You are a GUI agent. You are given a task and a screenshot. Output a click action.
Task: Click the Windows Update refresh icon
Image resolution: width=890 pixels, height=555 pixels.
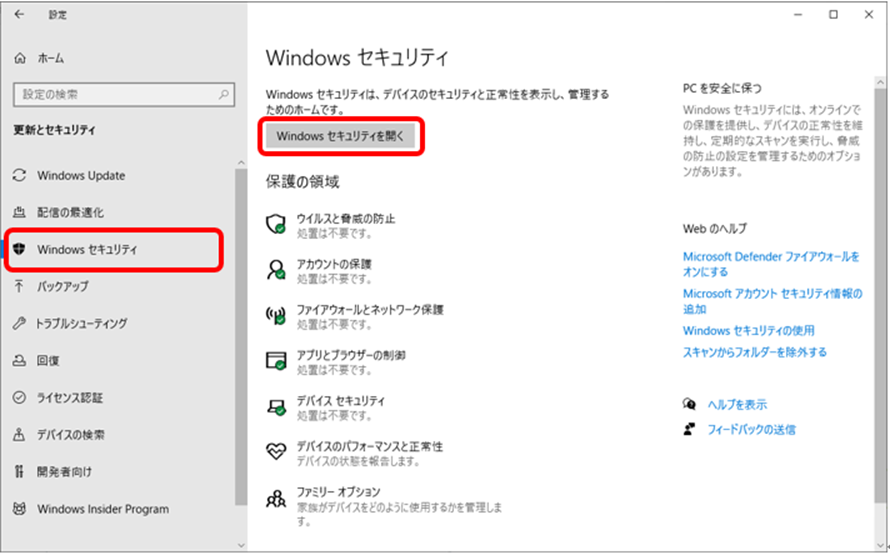(20, 175)
